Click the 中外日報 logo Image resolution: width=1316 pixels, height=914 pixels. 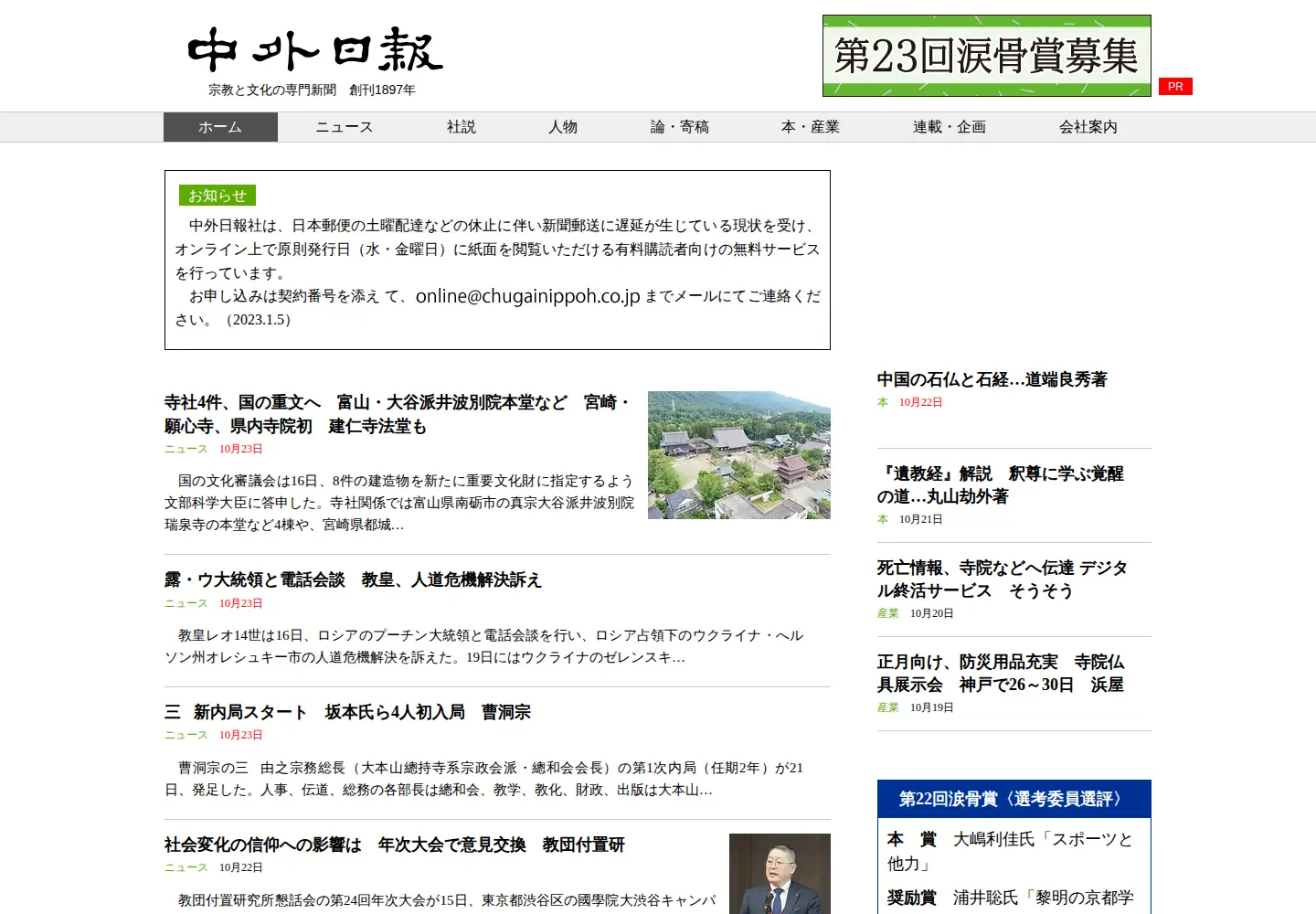tap(314, 49)
